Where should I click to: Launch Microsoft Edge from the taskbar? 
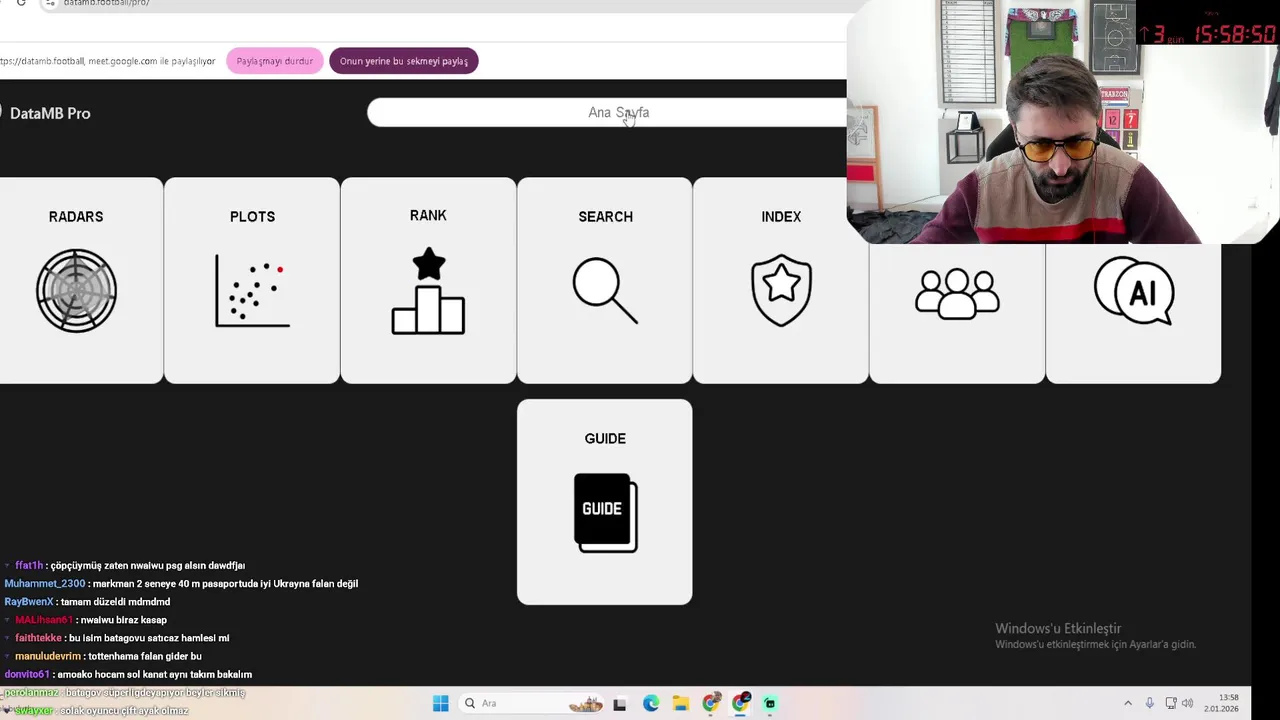click(651, 703)
